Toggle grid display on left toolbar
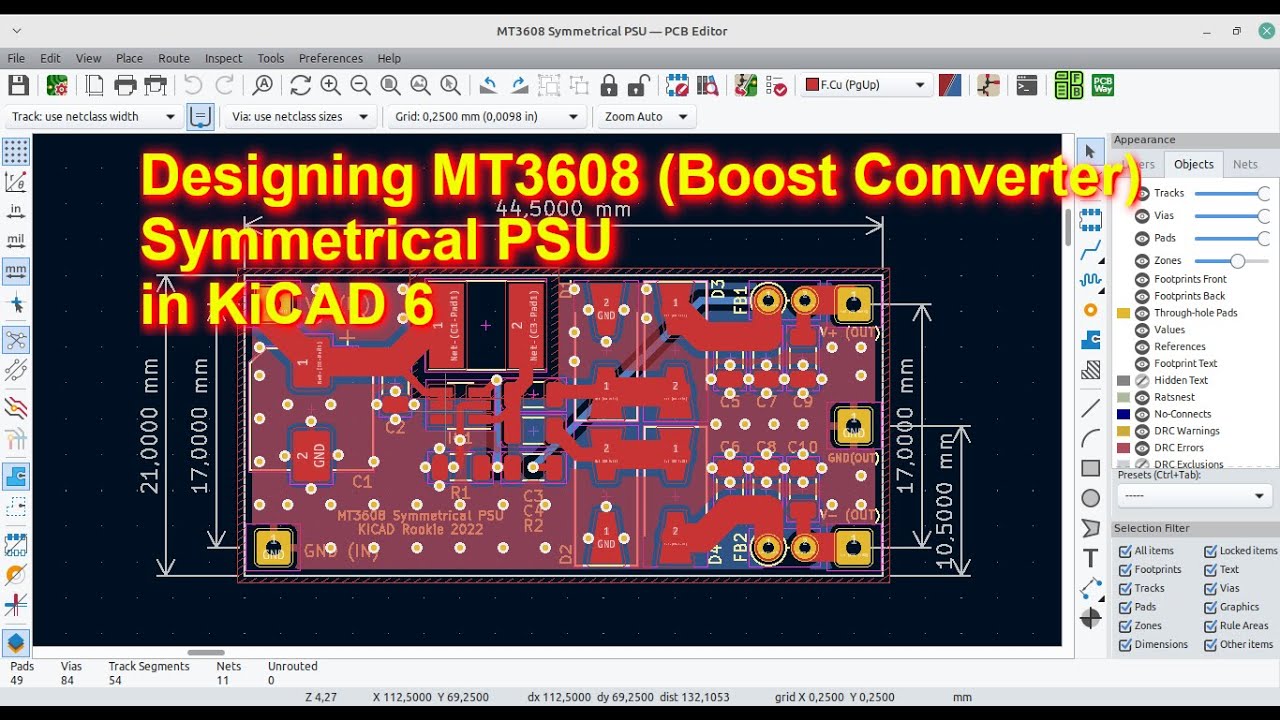This screenshot has width=1280, height=720. point(16,152)
